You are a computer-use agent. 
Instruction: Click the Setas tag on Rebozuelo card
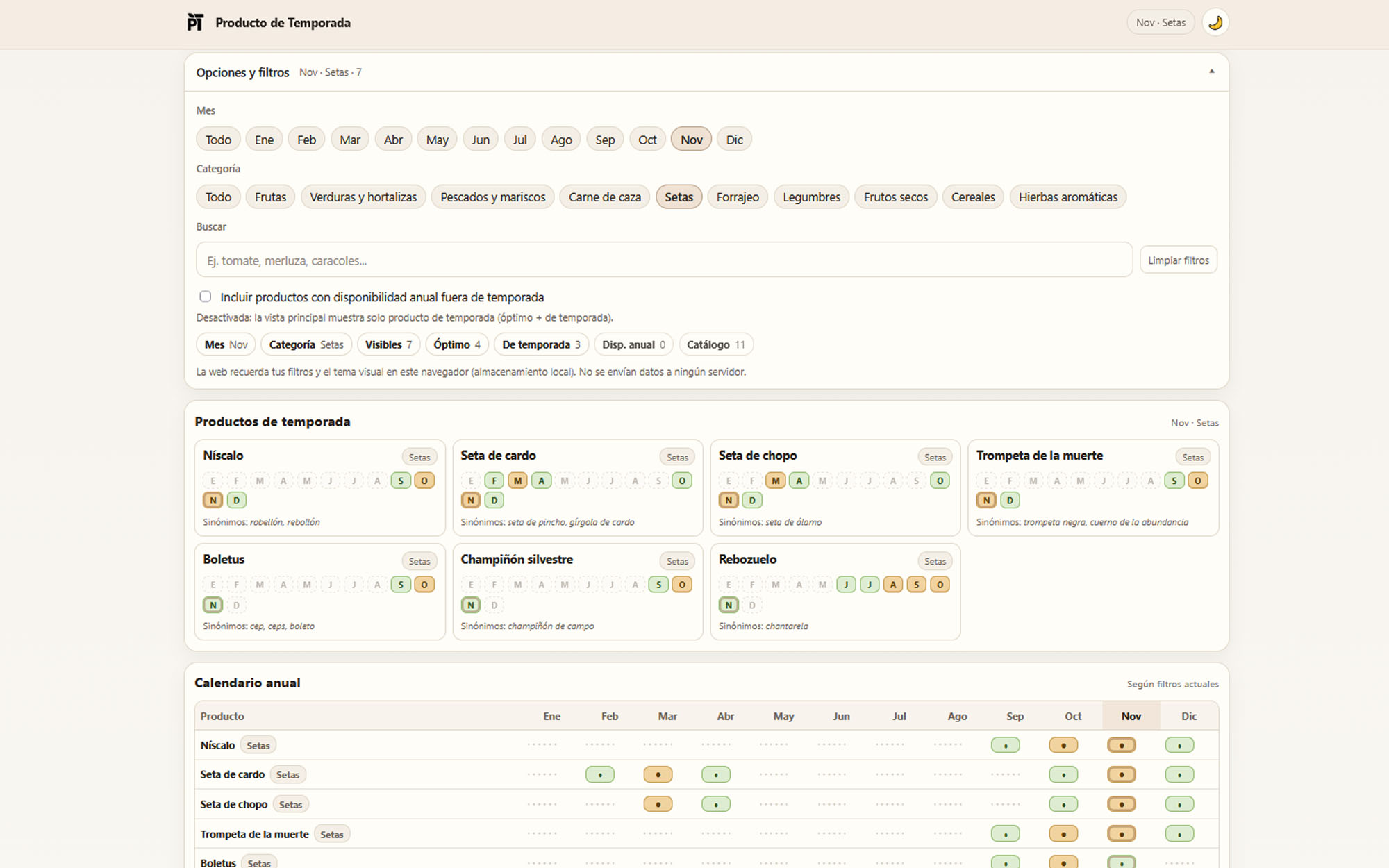[x=935, y=561]
